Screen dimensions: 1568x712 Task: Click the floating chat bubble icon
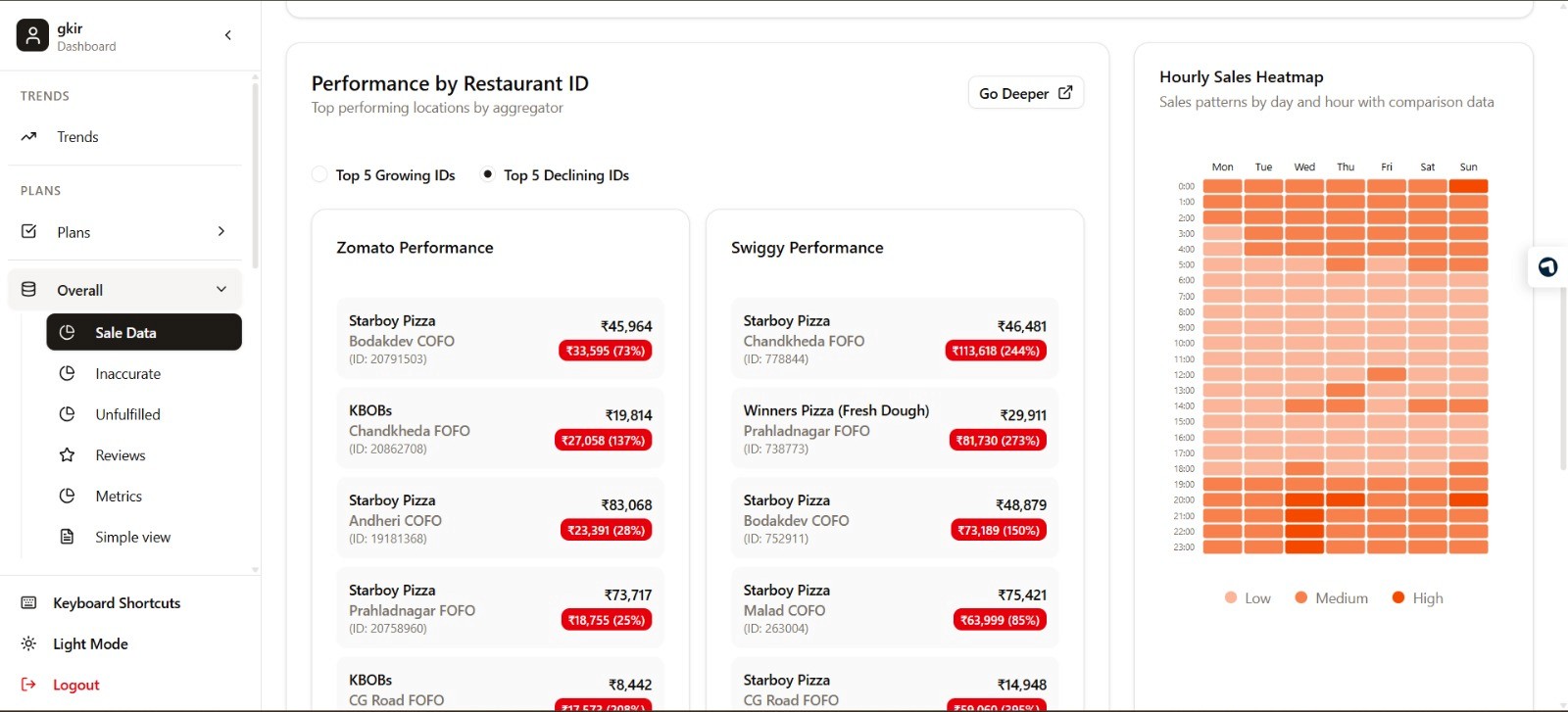tap(1548, 266)
